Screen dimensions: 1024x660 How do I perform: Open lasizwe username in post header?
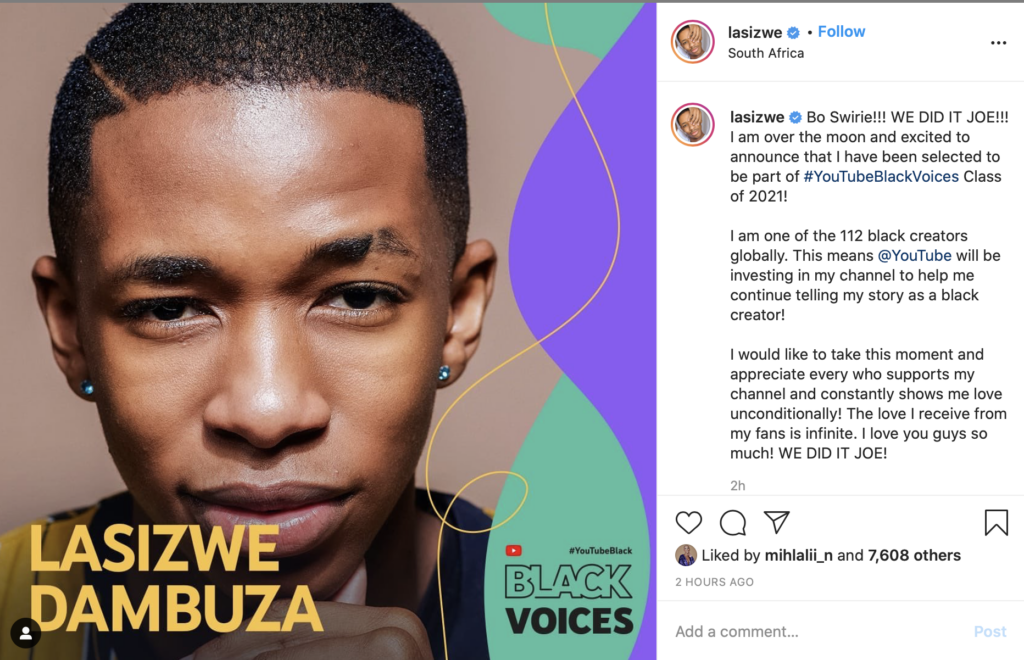click(x=755, y=32)
